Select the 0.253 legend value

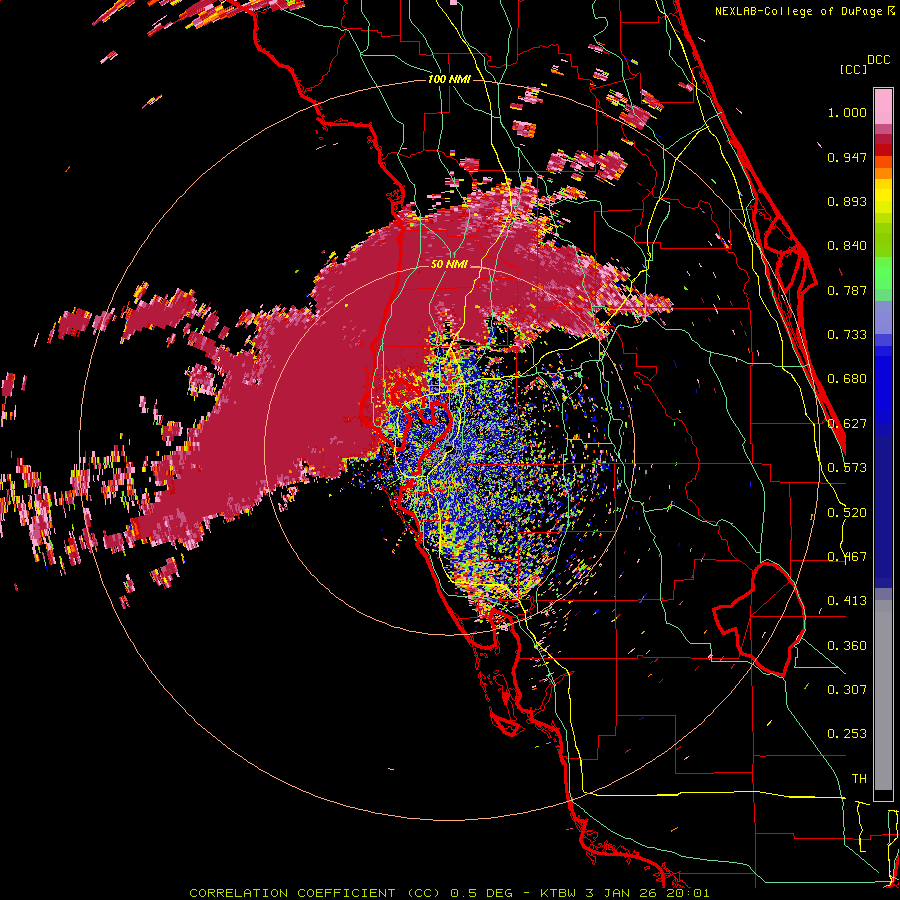click(847, 734)
